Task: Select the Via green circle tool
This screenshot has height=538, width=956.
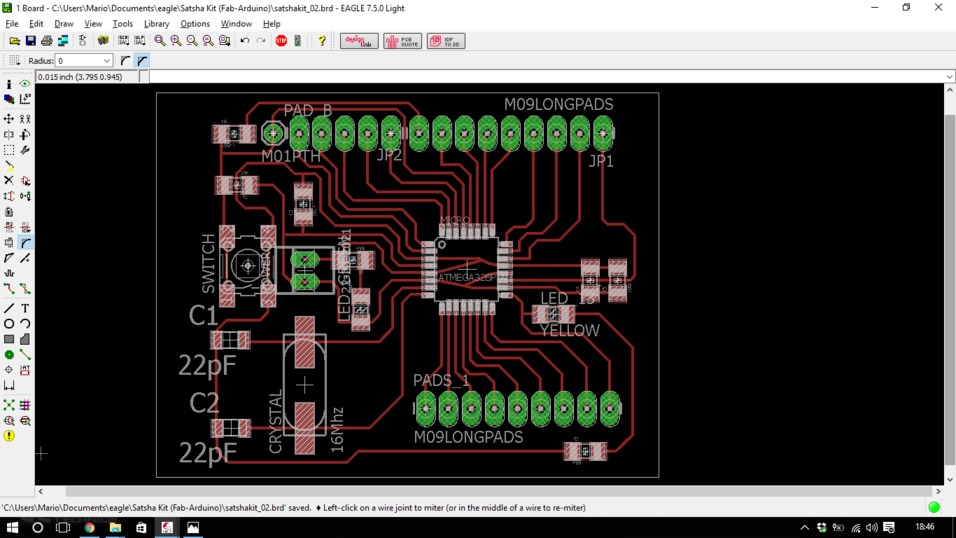Action: point(9,354)
